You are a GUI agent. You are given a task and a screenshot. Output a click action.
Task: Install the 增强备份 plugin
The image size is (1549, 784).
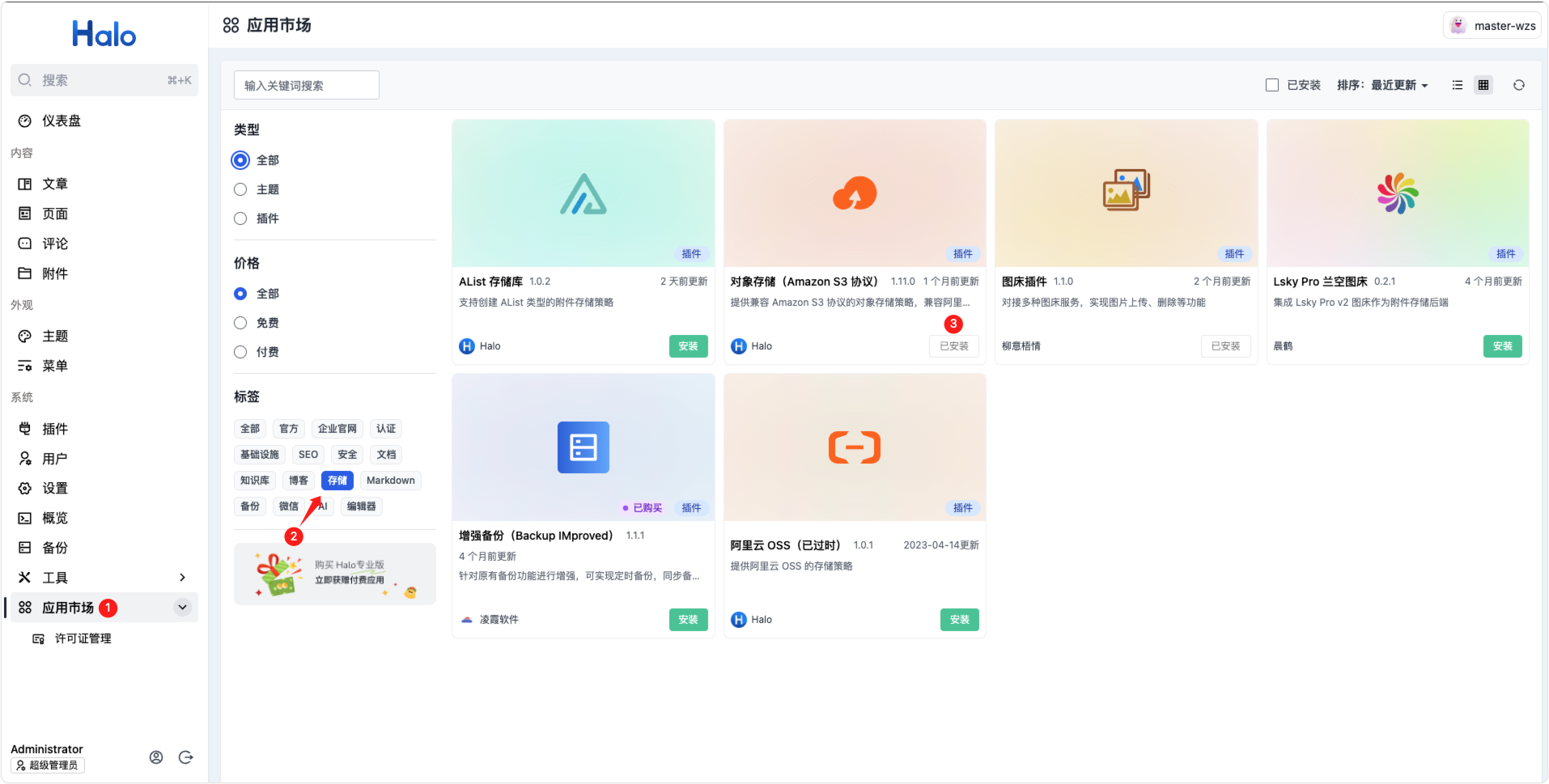click(x=689, y=620)
